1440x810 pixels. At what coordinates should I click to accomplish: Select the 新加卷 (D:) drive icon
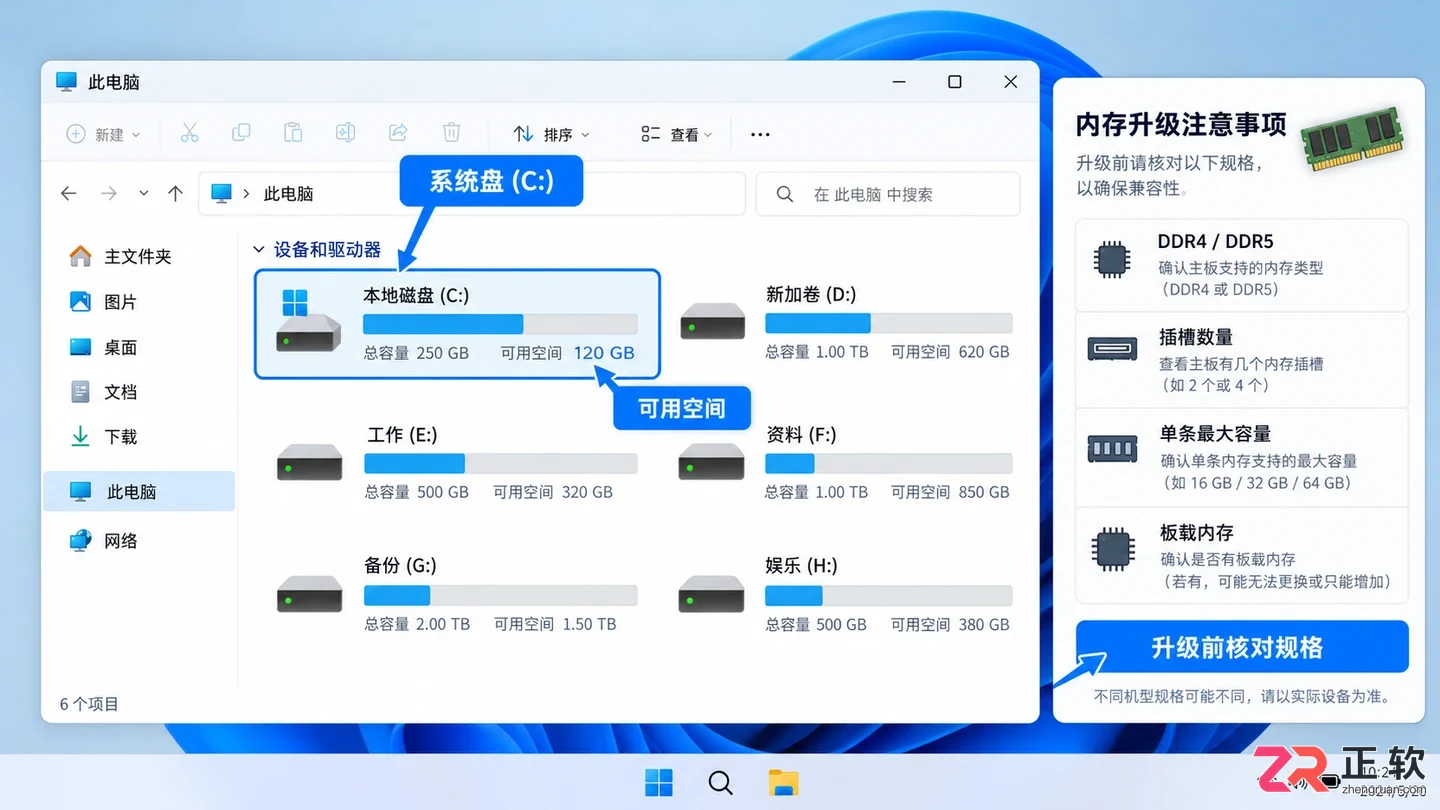click(713, 324)
